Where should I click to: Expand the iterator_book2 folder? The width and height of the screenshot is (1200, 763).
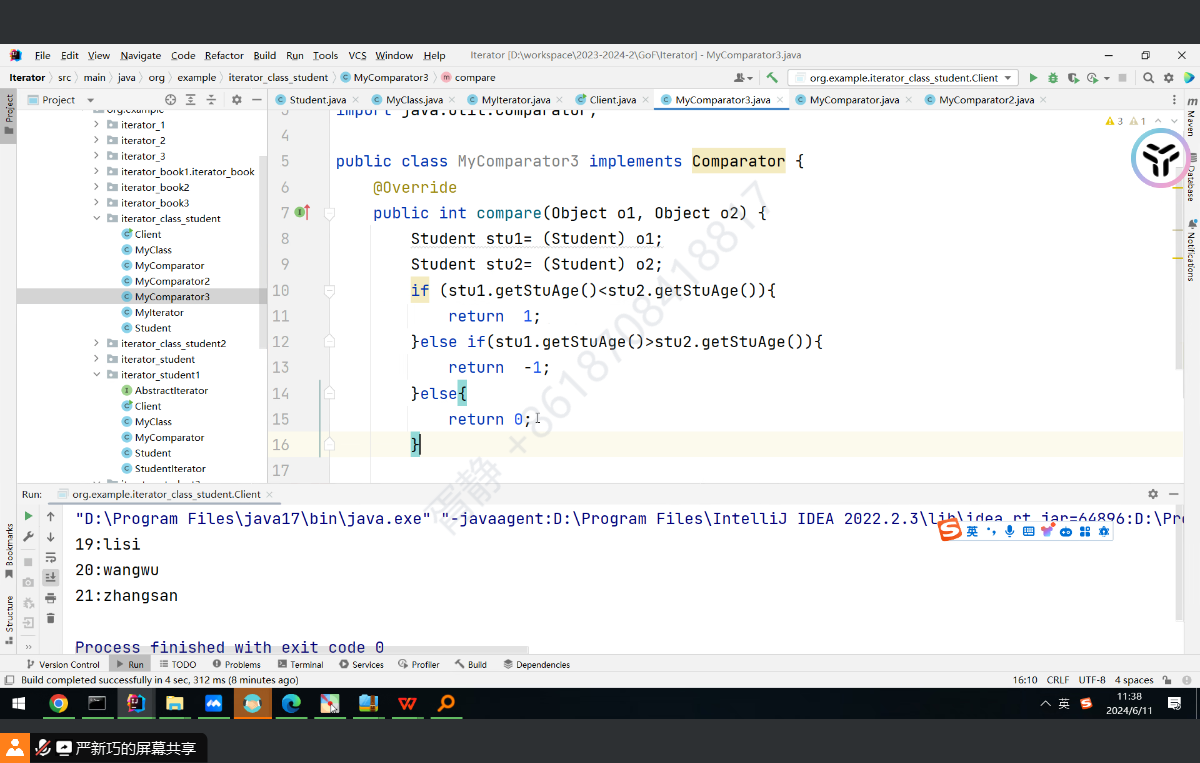[x=97, y=187]
